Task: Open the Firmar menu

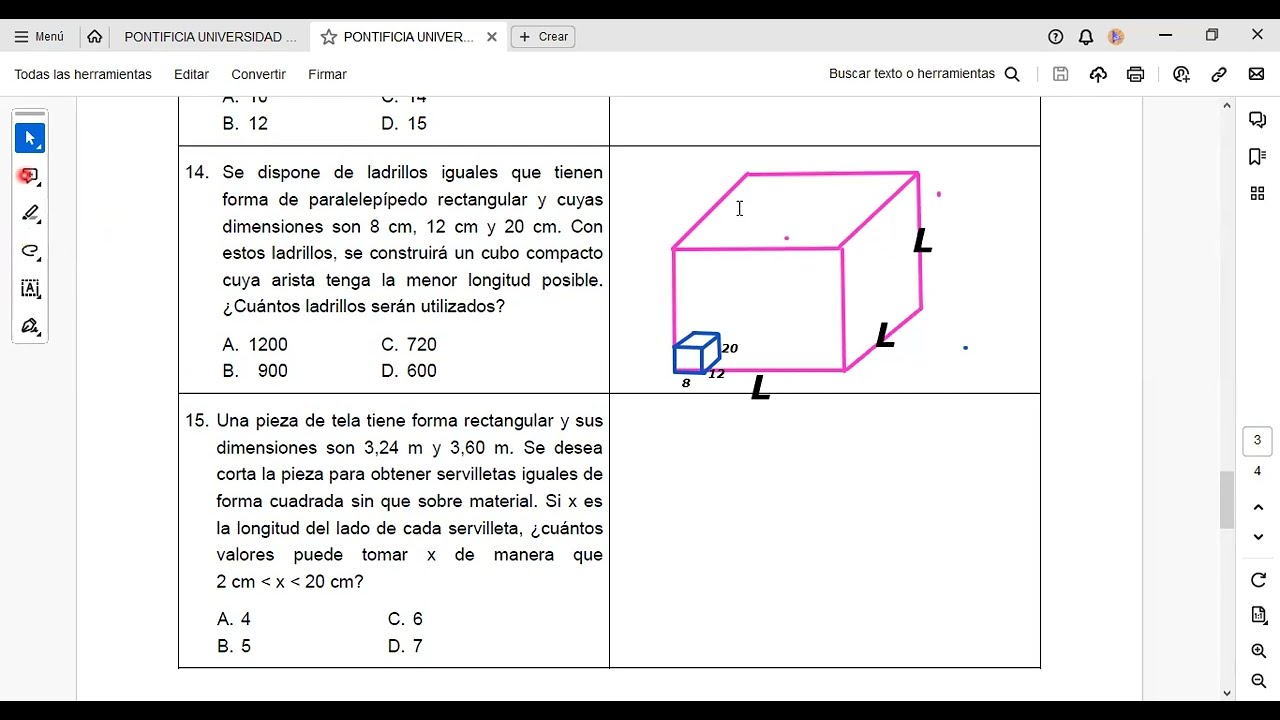Action: coord(327,74)
